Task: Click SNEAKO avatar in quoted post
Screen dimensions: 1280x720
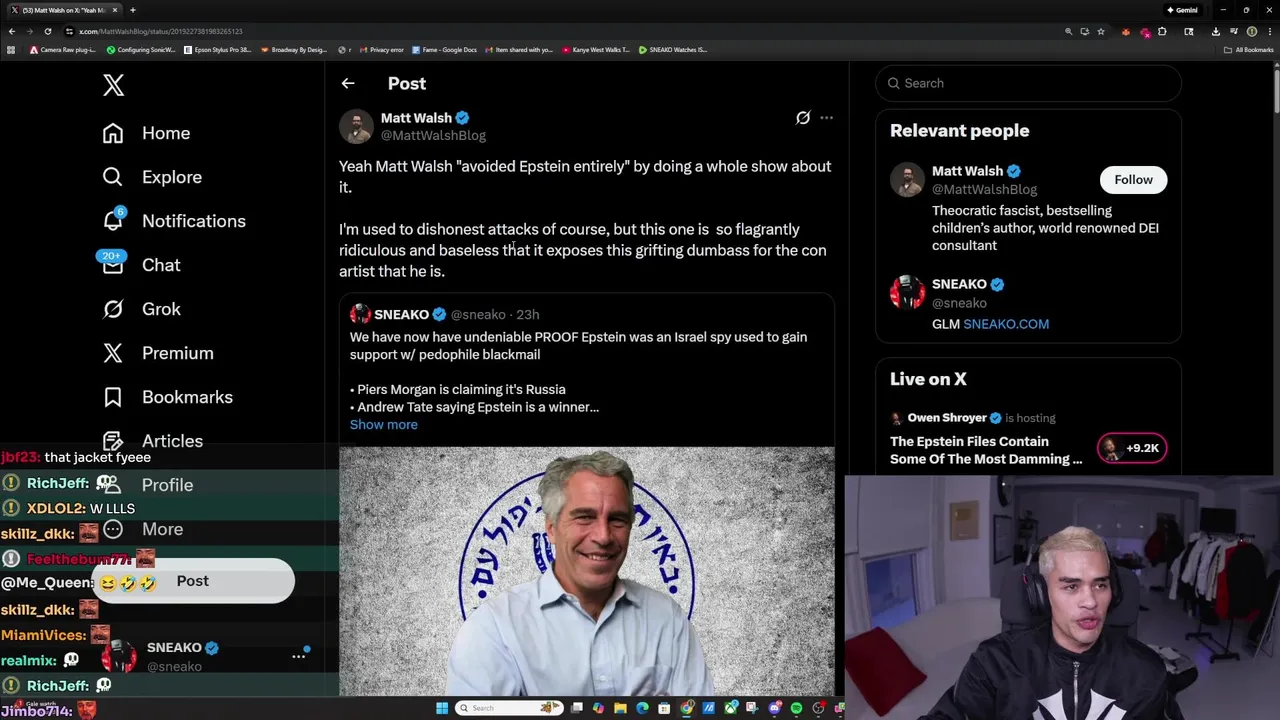Action: [x=360, y=315]
